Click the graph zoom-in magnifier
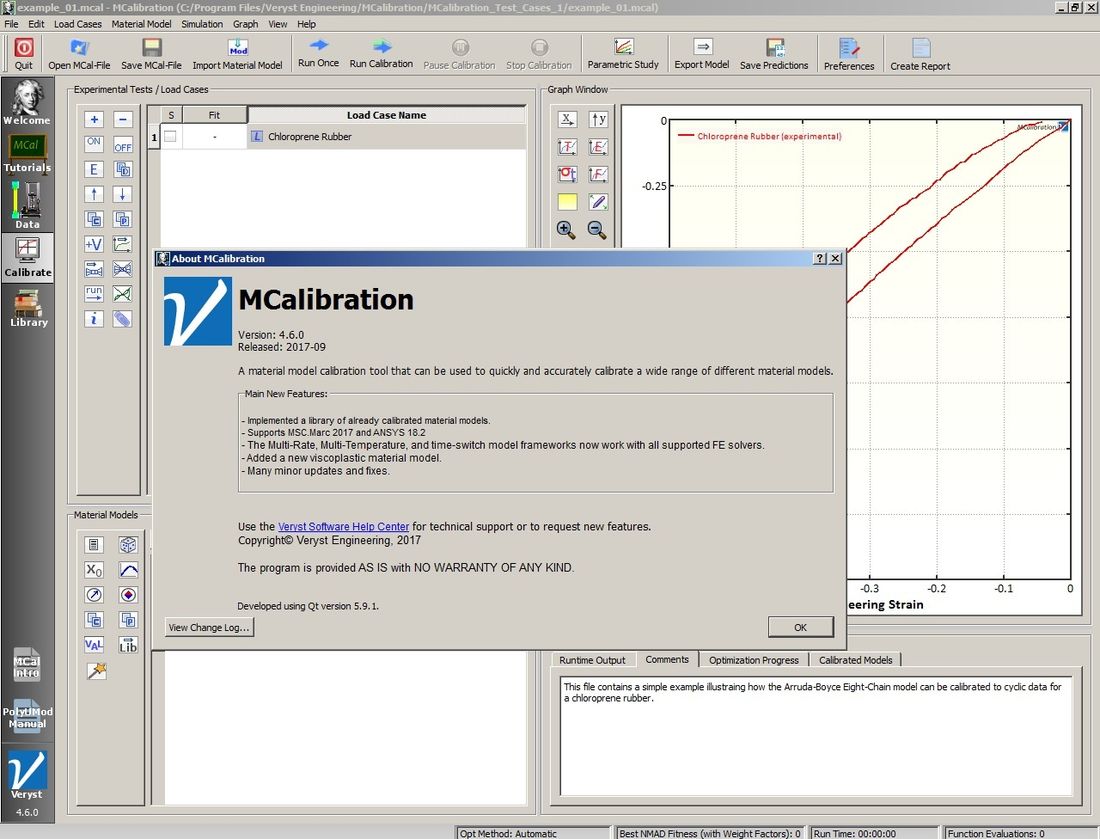Image resolution: width=1100 pixels, height=839 pixels. click(566, 230)
